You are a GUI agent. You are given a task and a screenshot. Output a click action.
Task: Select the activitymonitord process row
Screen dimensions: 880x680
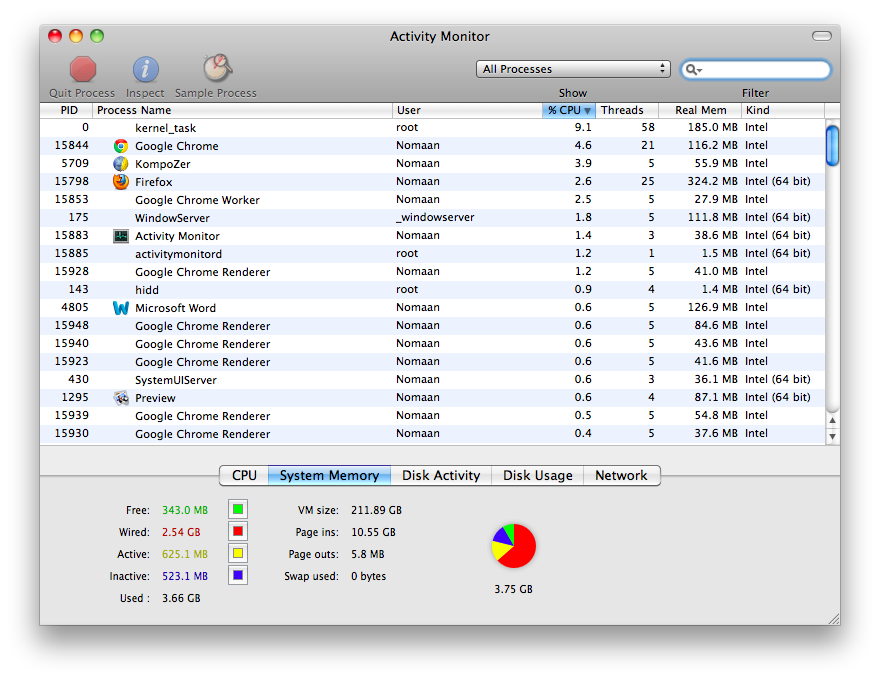tap(432, 254)
